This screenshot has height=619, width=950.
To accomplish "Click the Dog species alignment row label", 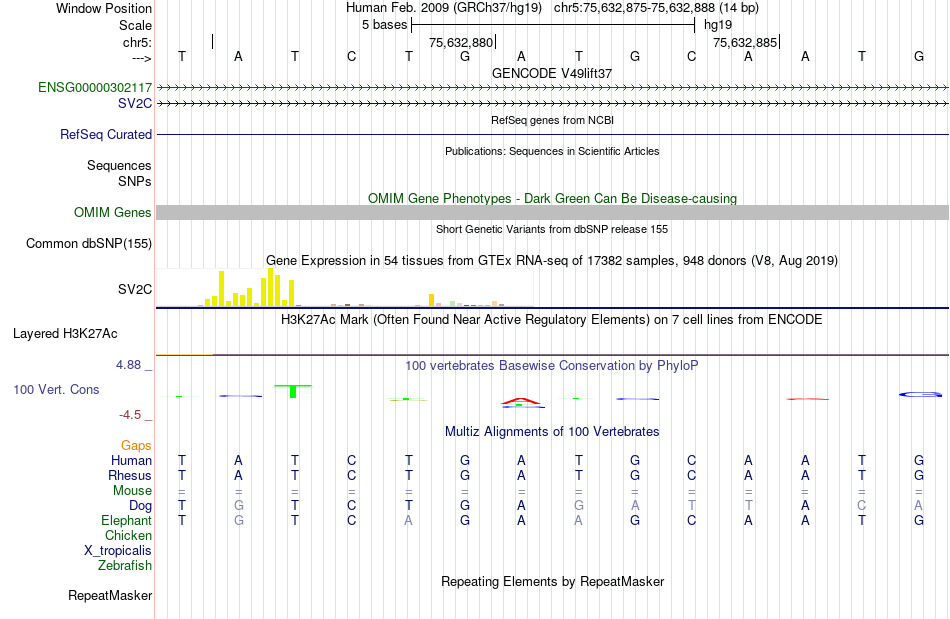I will [140, 506].
